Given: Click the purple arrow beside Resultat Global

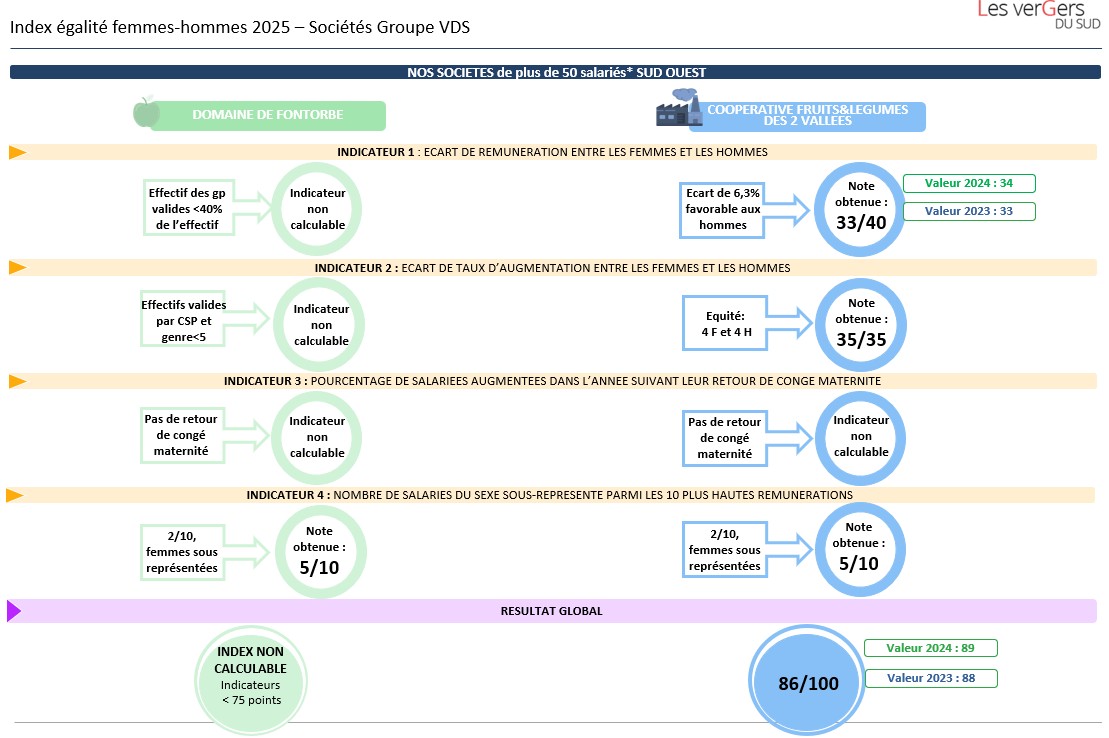Looking at the screenshot, I should 14,611.
